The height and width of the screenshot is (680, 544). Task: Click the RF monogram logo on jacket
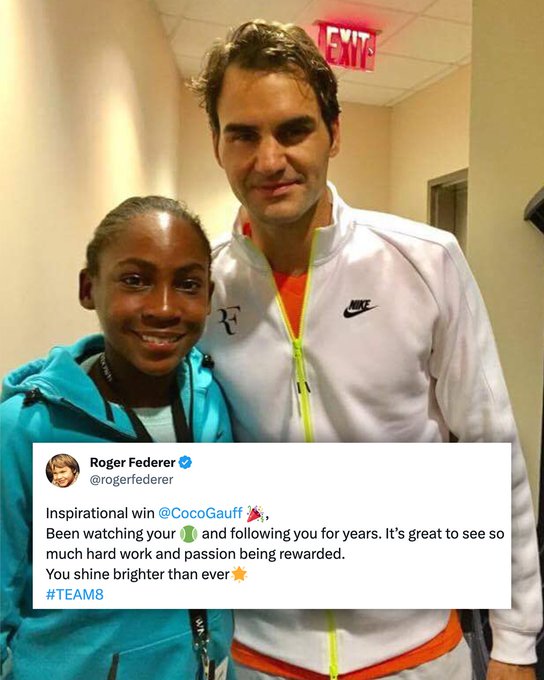229,320
